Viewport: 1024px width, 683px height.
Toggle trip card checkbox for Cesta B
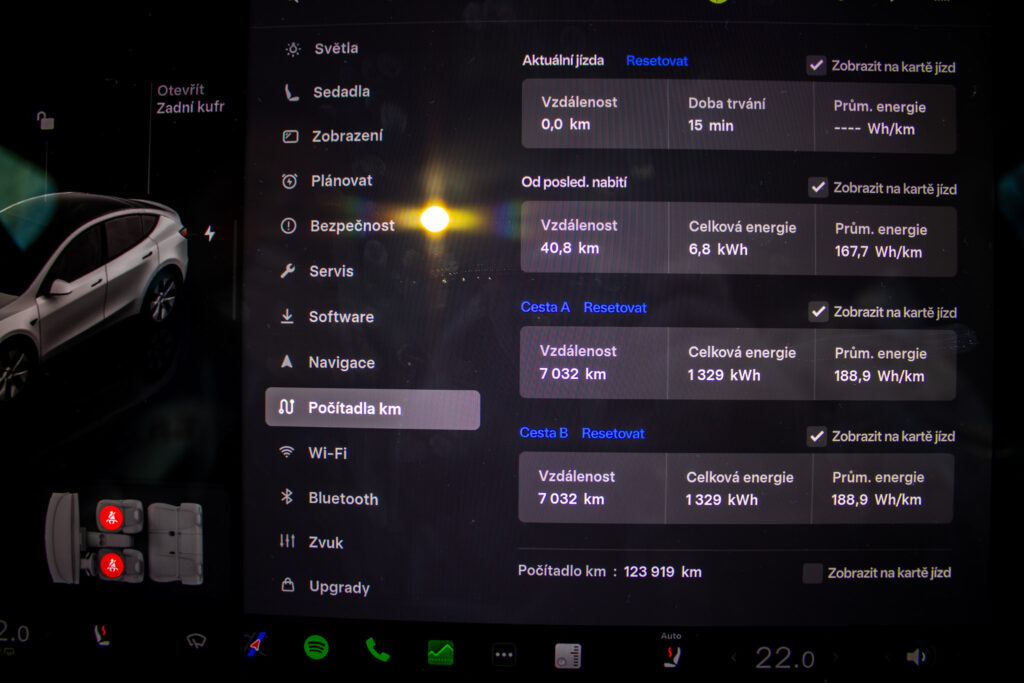pos(817,436)
